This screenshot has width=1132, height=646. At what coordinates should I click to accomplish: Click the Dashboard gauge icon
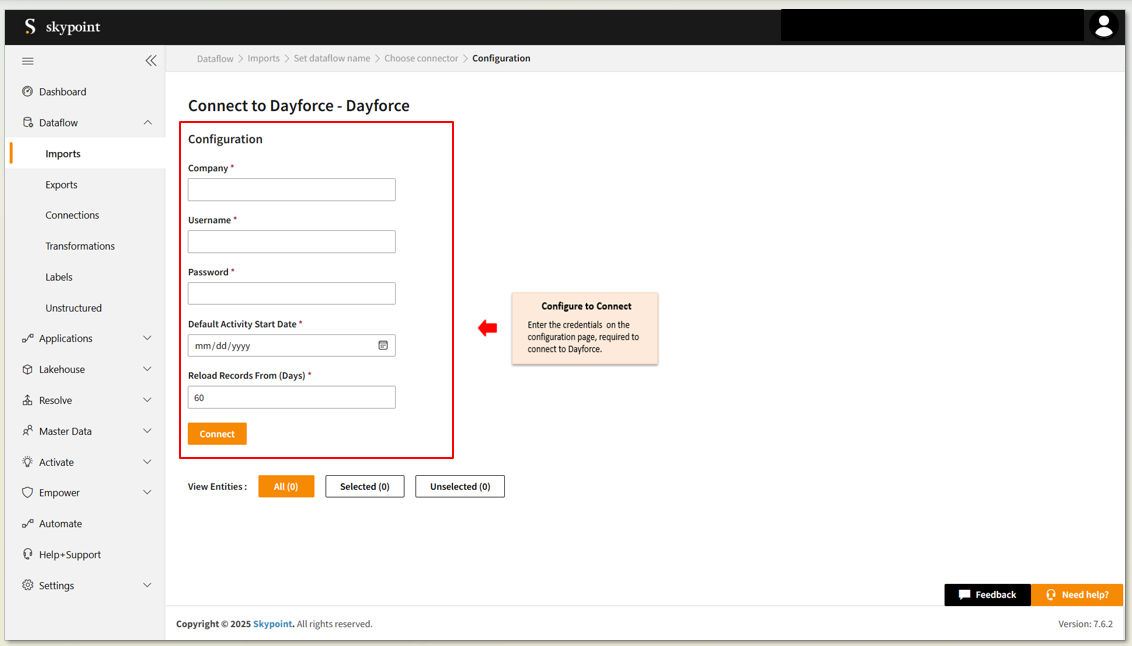coord(27,92)
